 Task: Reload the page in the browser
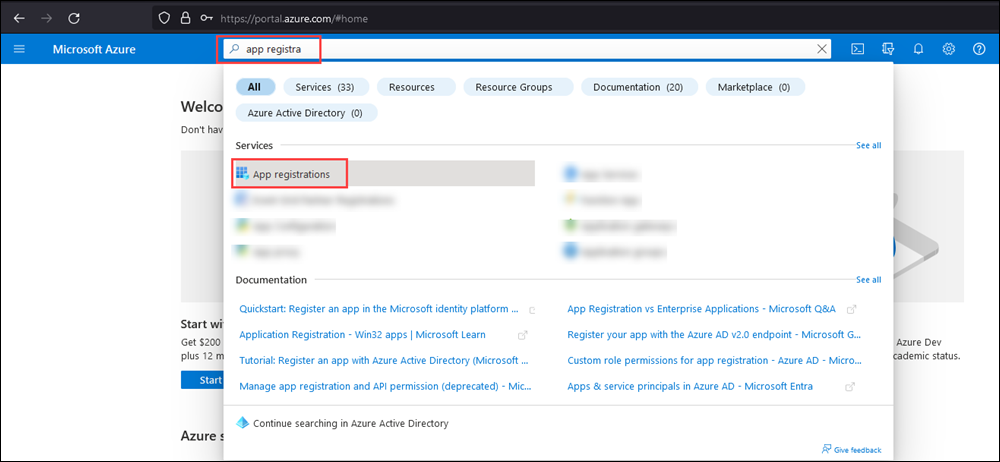point(74,18)
